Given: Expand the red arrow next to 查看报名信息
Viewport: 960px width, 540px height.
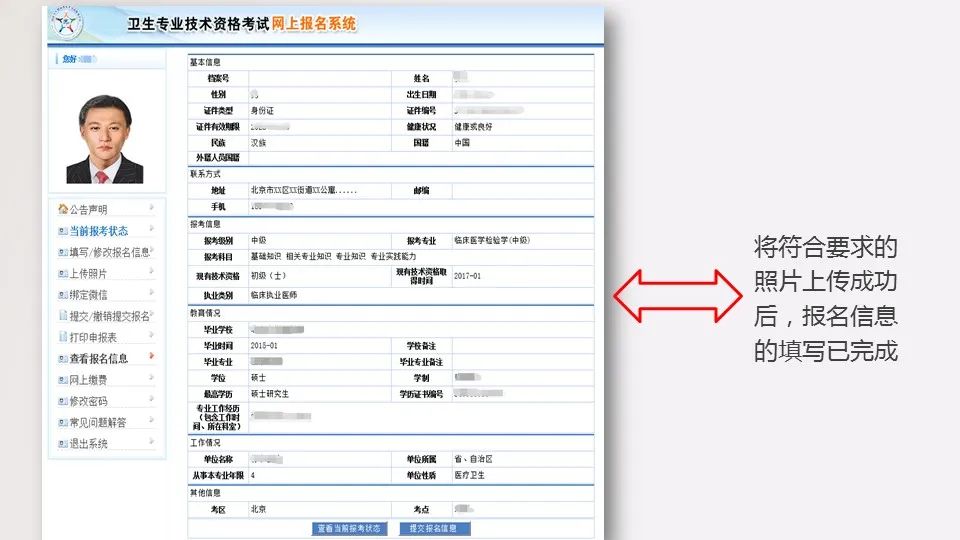Looking at the screenshot, I should coord(151,357).
